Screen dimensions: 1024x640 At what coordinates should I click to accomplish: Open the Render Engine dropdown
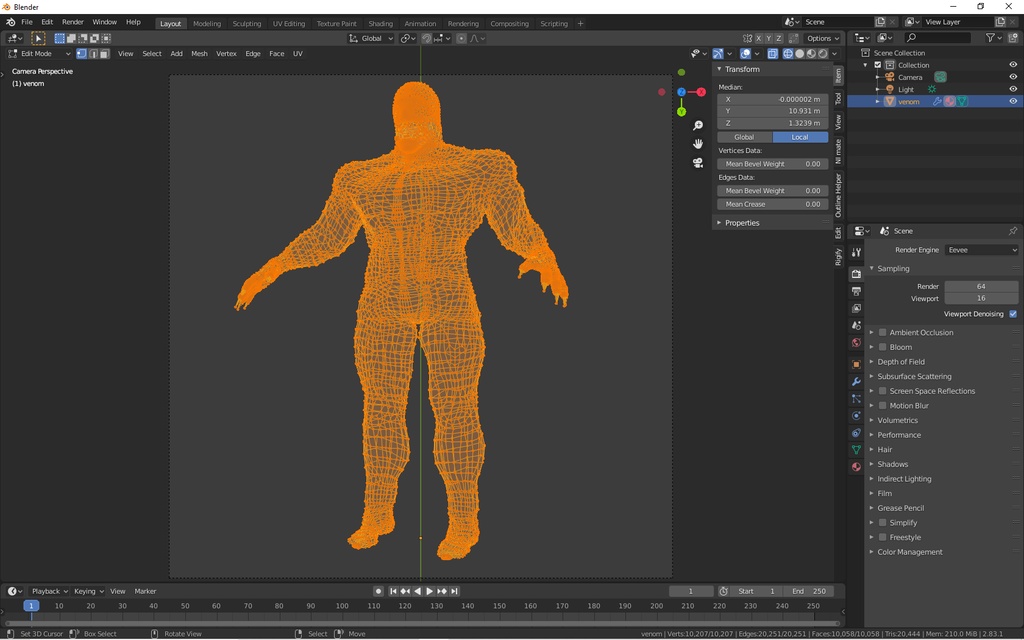pyautogui.click(x=980, y=250)
